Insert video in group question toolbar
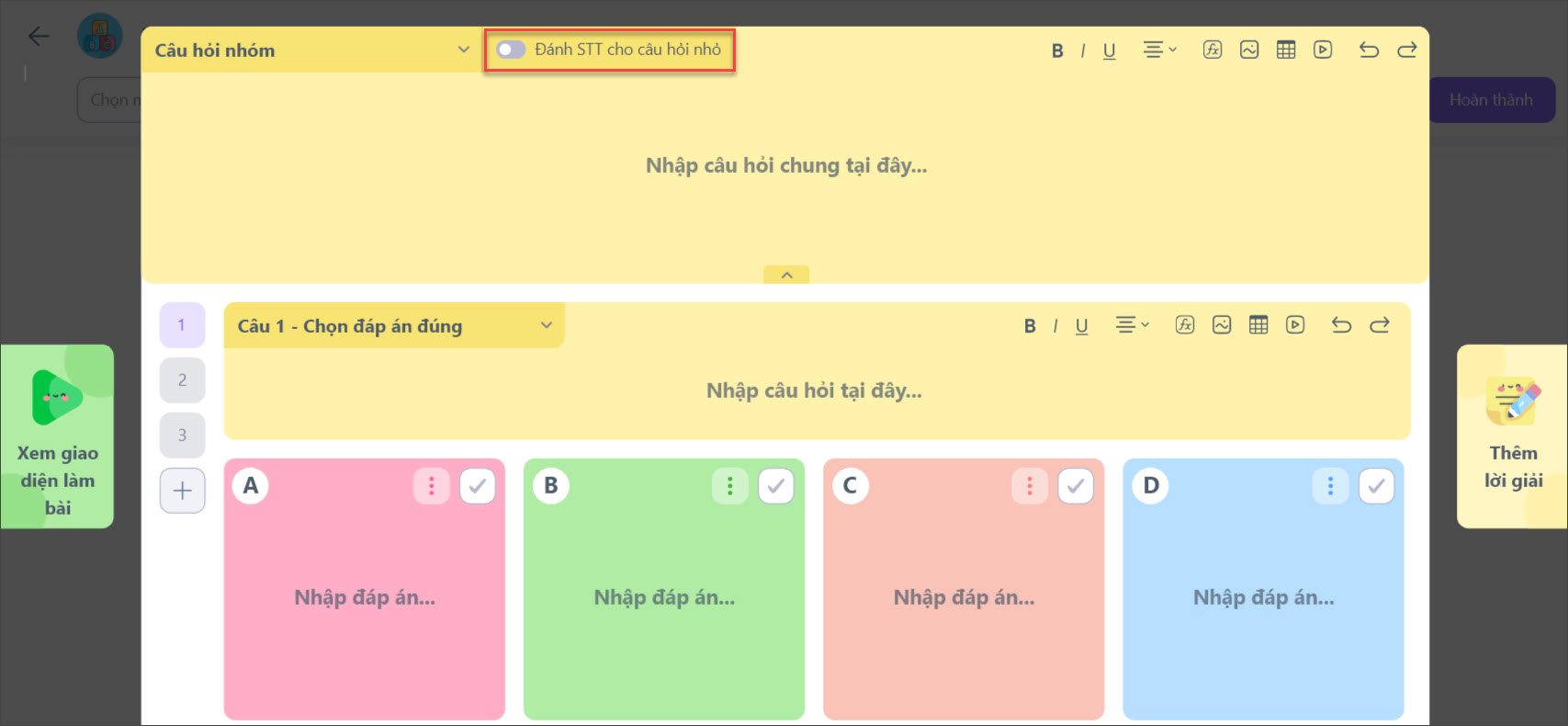 1323,50
